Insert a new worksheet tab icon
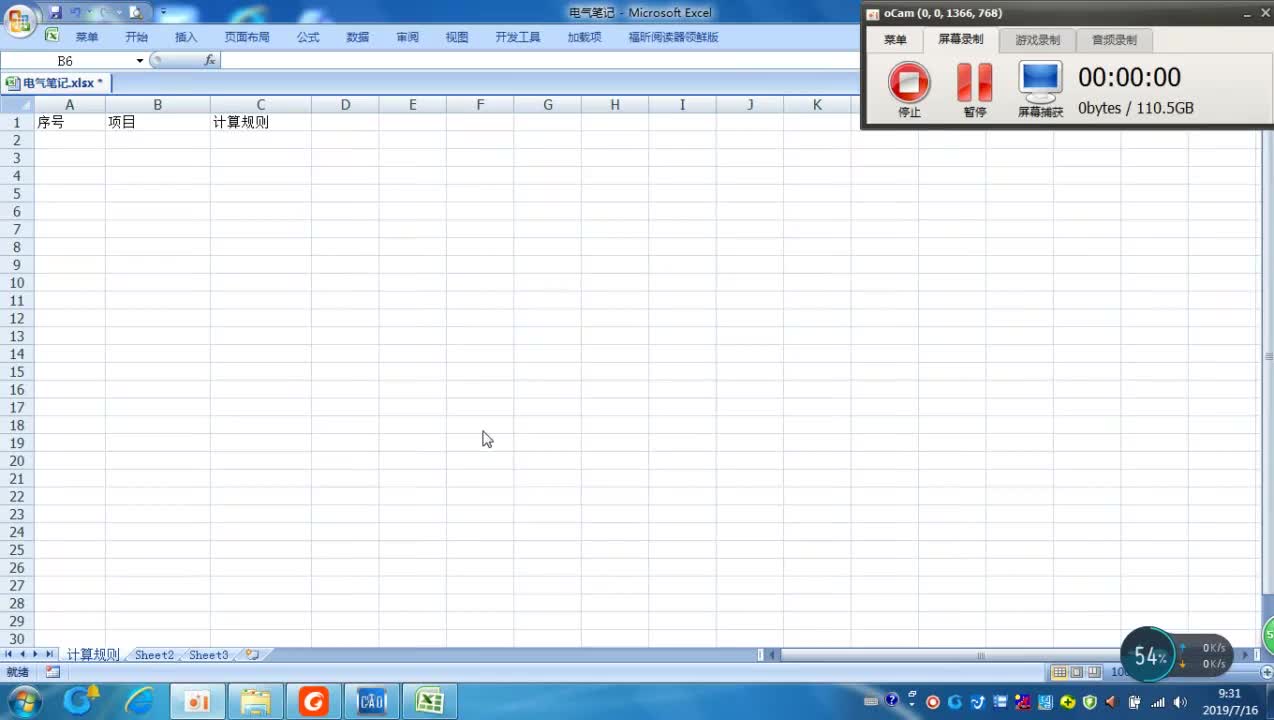 (x=252, y=655)
